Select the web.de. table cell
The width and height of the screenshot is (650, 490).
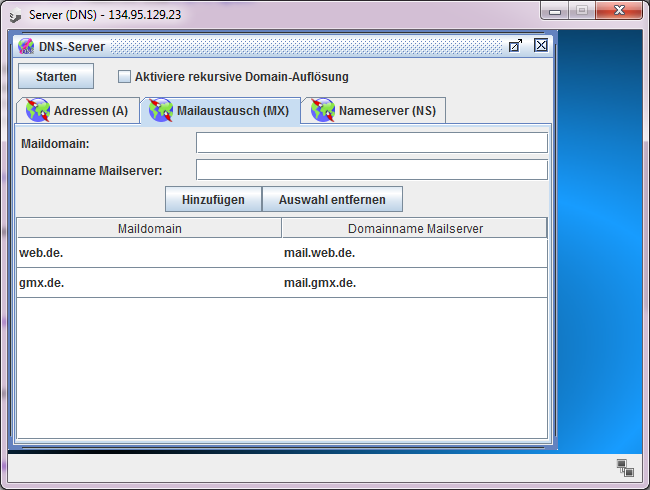click(x=149, y=253)
